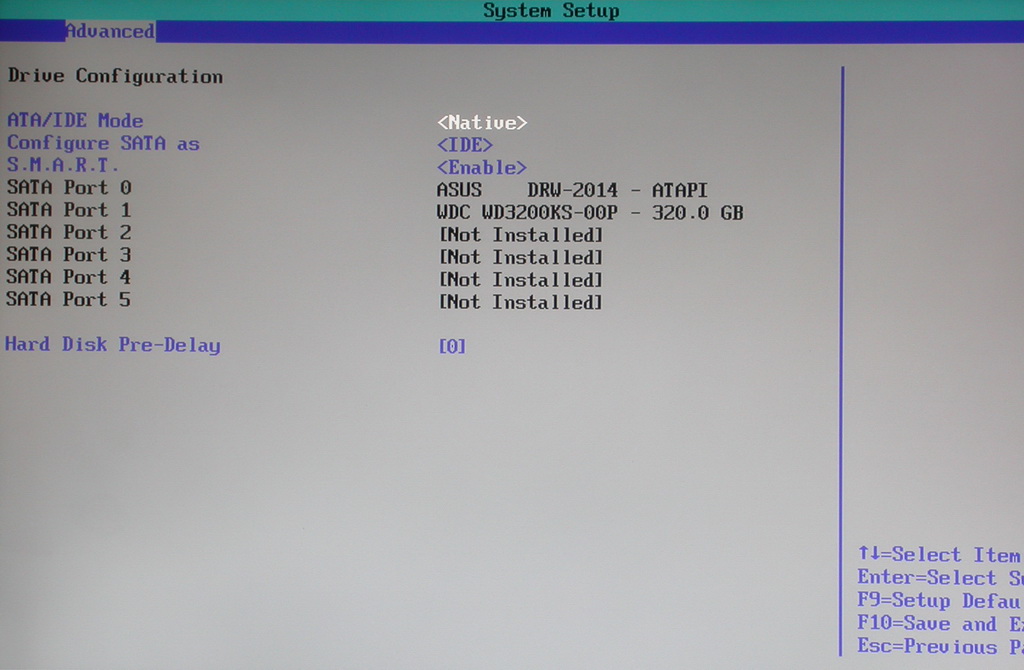Viewport: 1024px width, 670px height.
Task: Click SATA Port 2's [Not Installed] value
Action: coord(520,234)
